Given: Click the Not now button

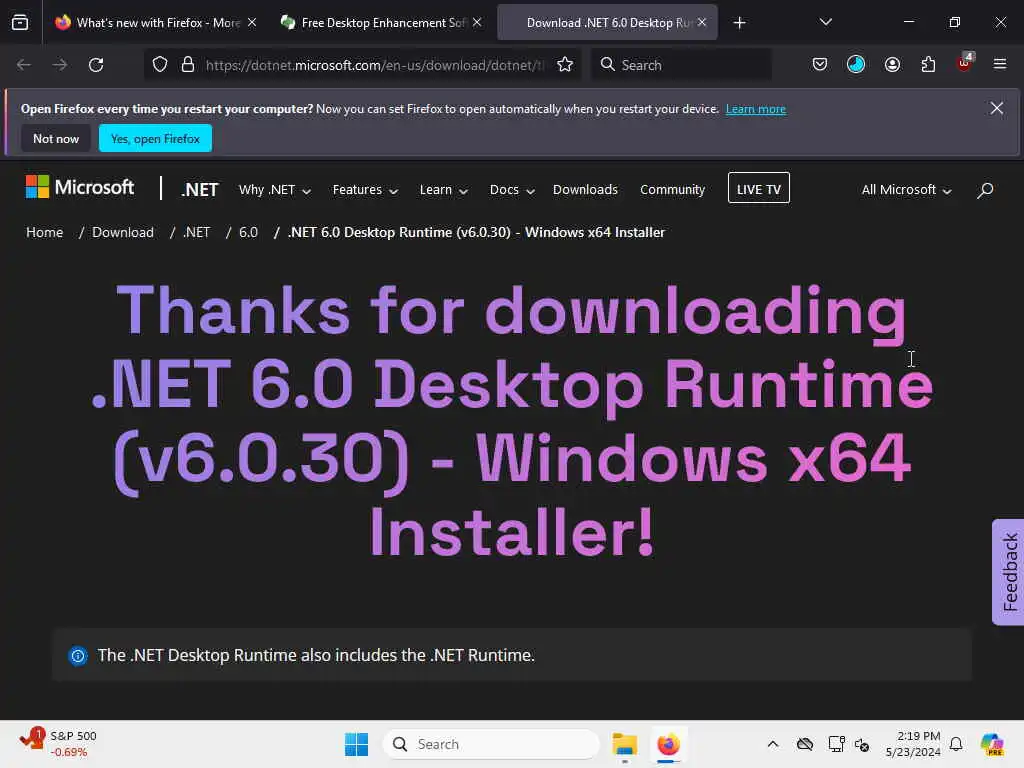Looking at the screenshot, I should tap(56, 138).
